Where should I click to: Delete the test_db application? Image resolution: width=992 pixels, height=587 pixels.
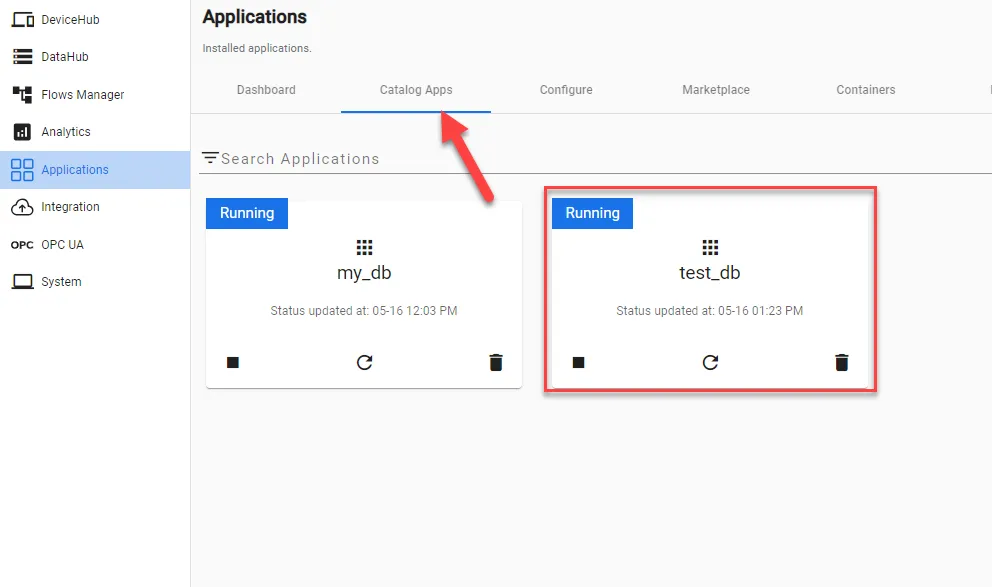(841, 362)
